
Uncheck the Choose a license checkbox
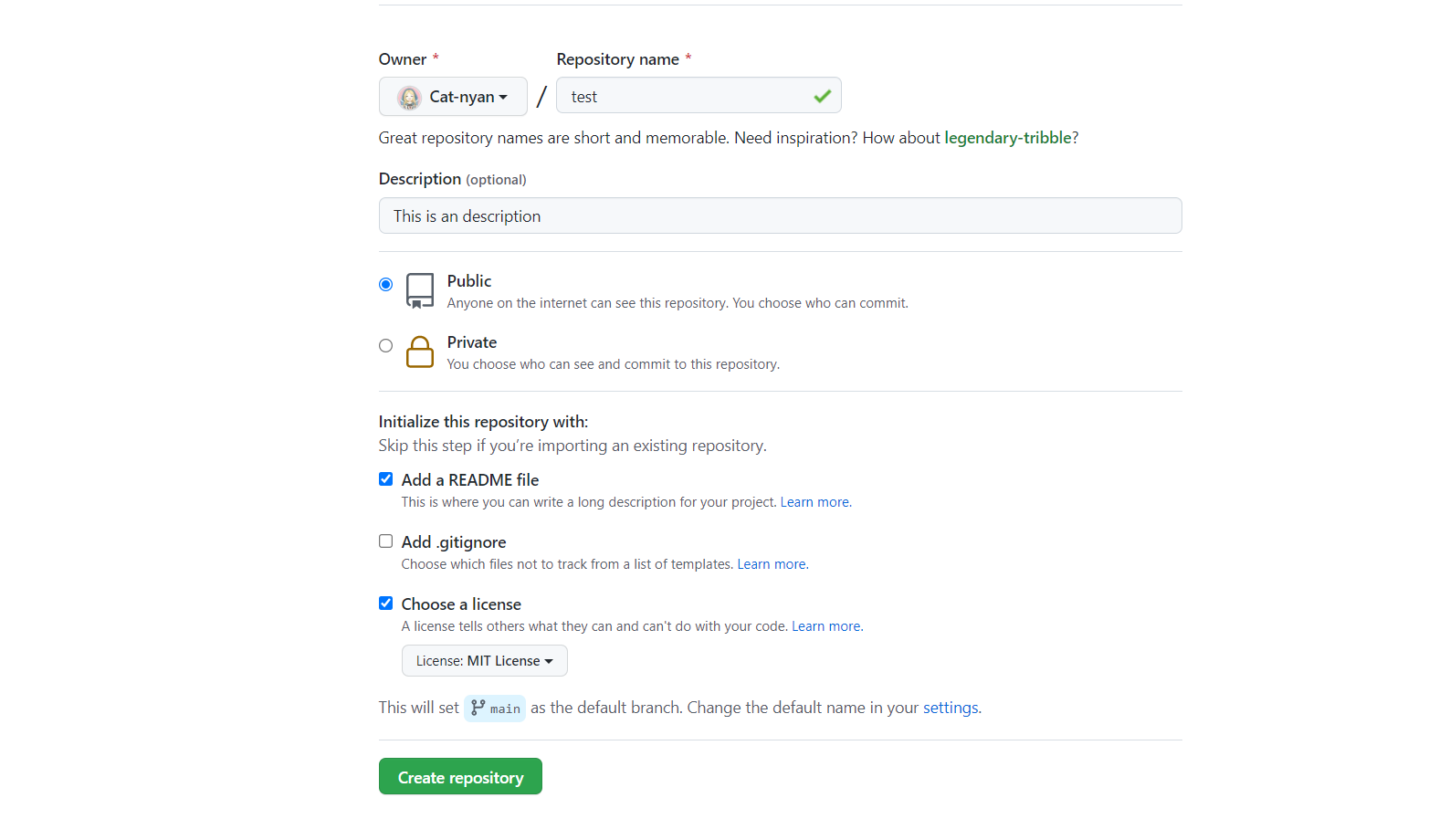coord(386,604)
